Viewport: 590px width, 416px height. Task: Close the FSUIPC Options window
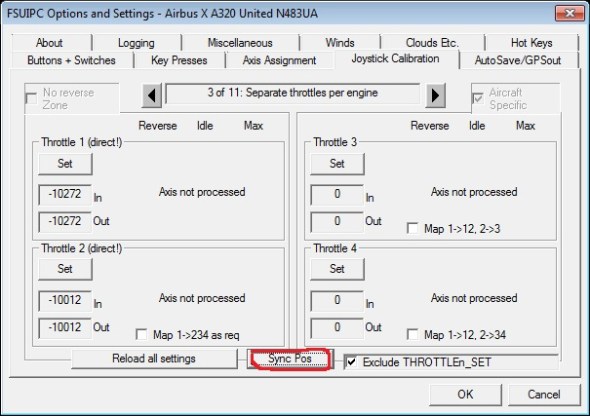[570, 14]
